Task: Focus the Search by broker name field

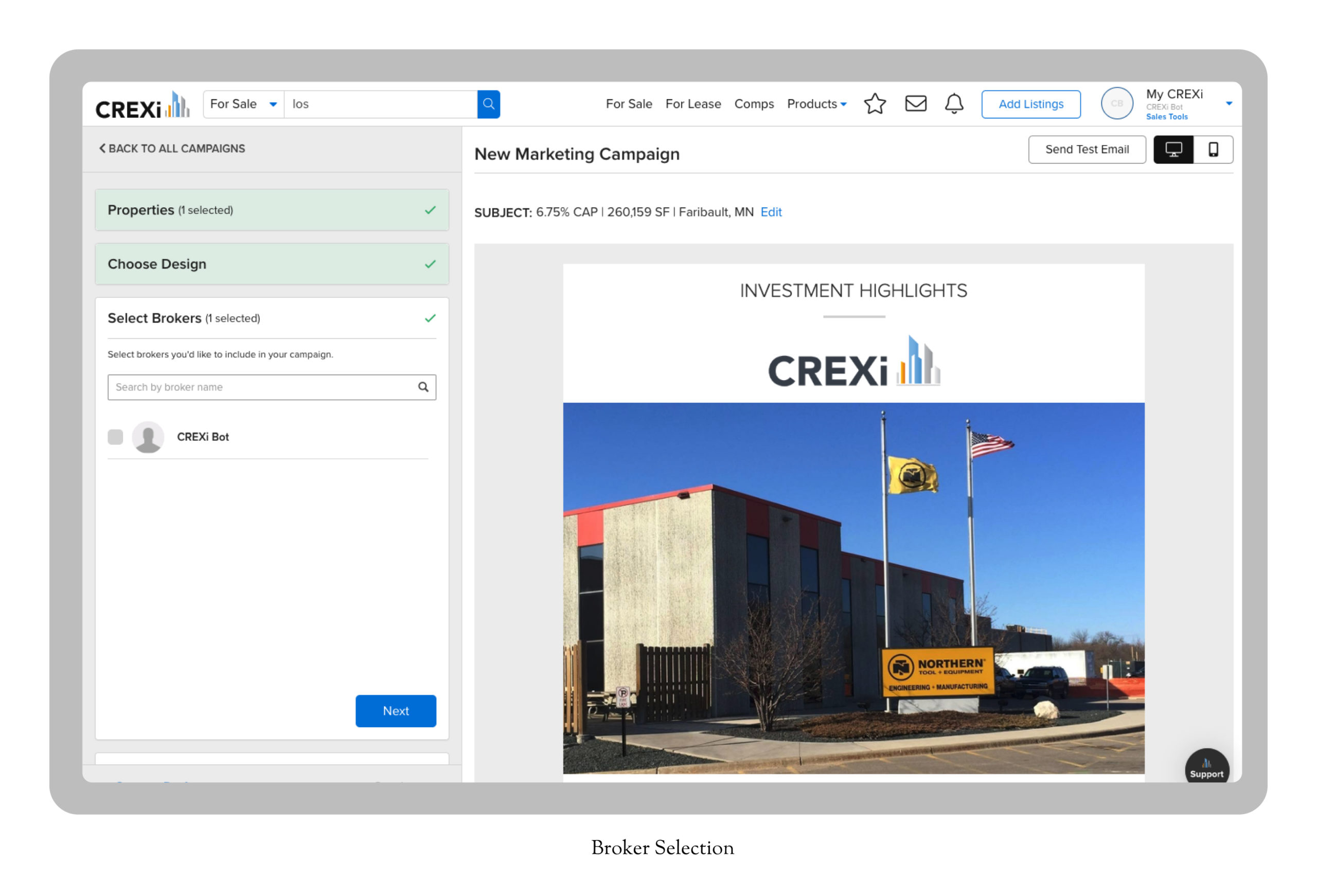Action: click(x=261, y=387)
